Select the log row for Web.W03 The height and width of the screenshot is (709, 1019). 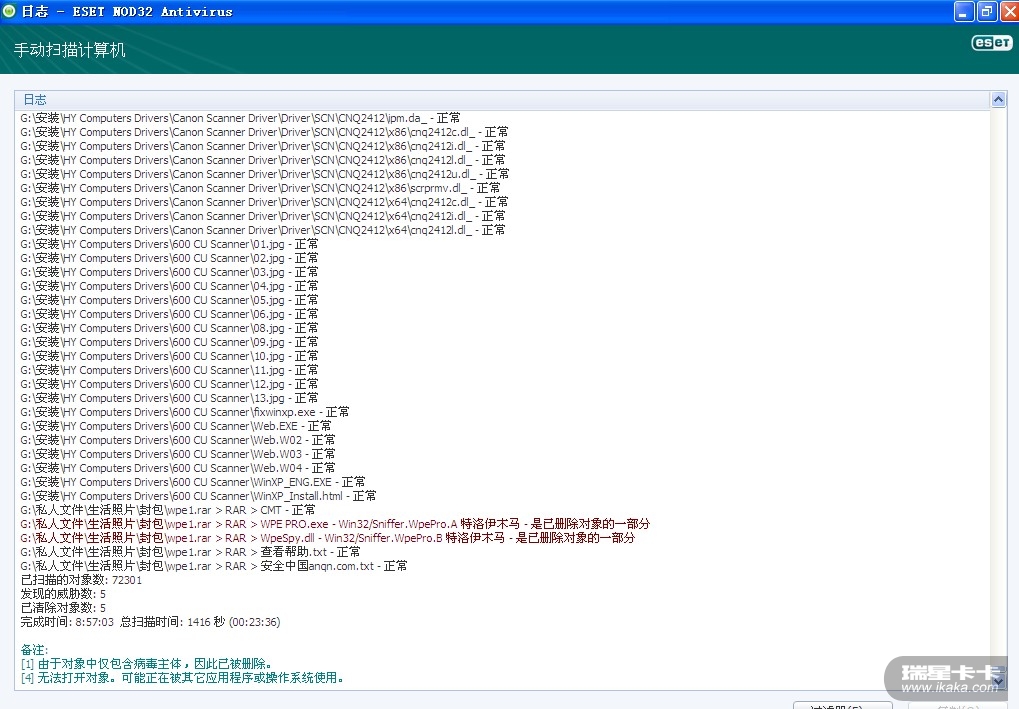(x=178, y=454)
